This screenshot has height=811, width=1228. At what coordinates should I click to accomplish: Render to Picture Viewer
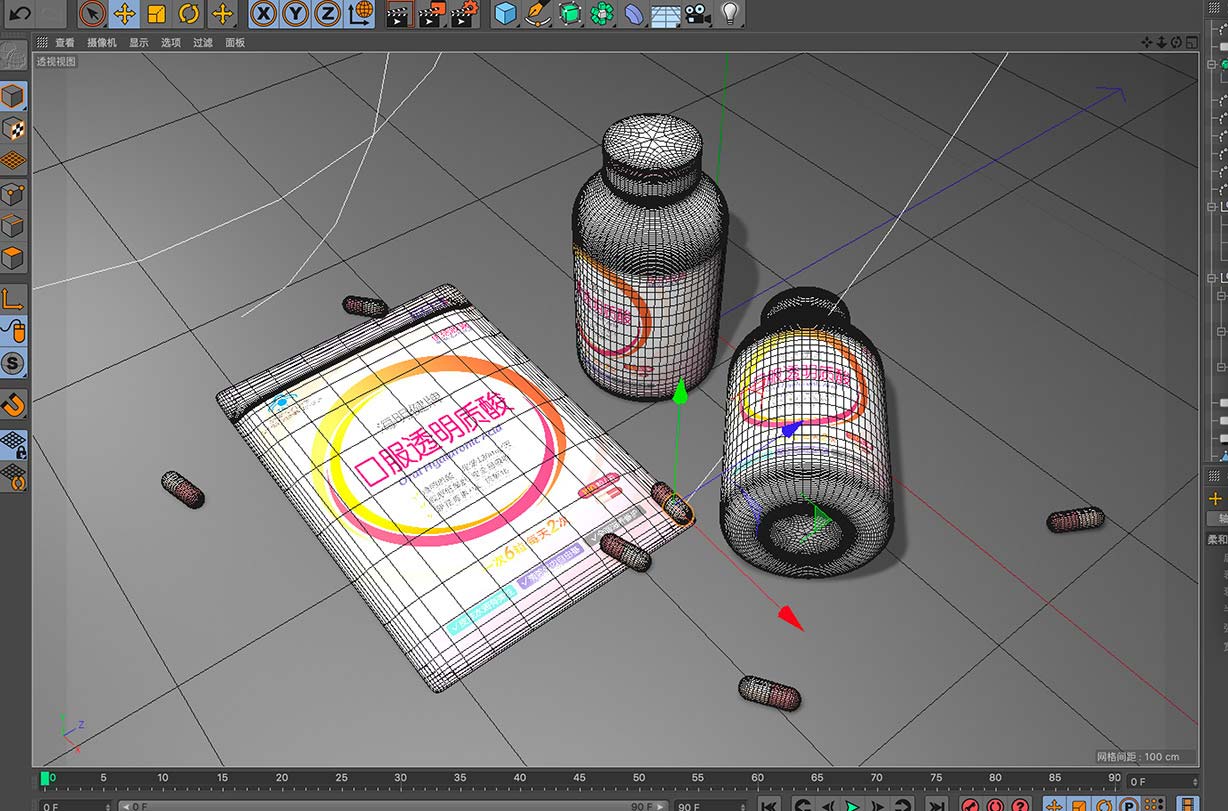pos(431,13)
